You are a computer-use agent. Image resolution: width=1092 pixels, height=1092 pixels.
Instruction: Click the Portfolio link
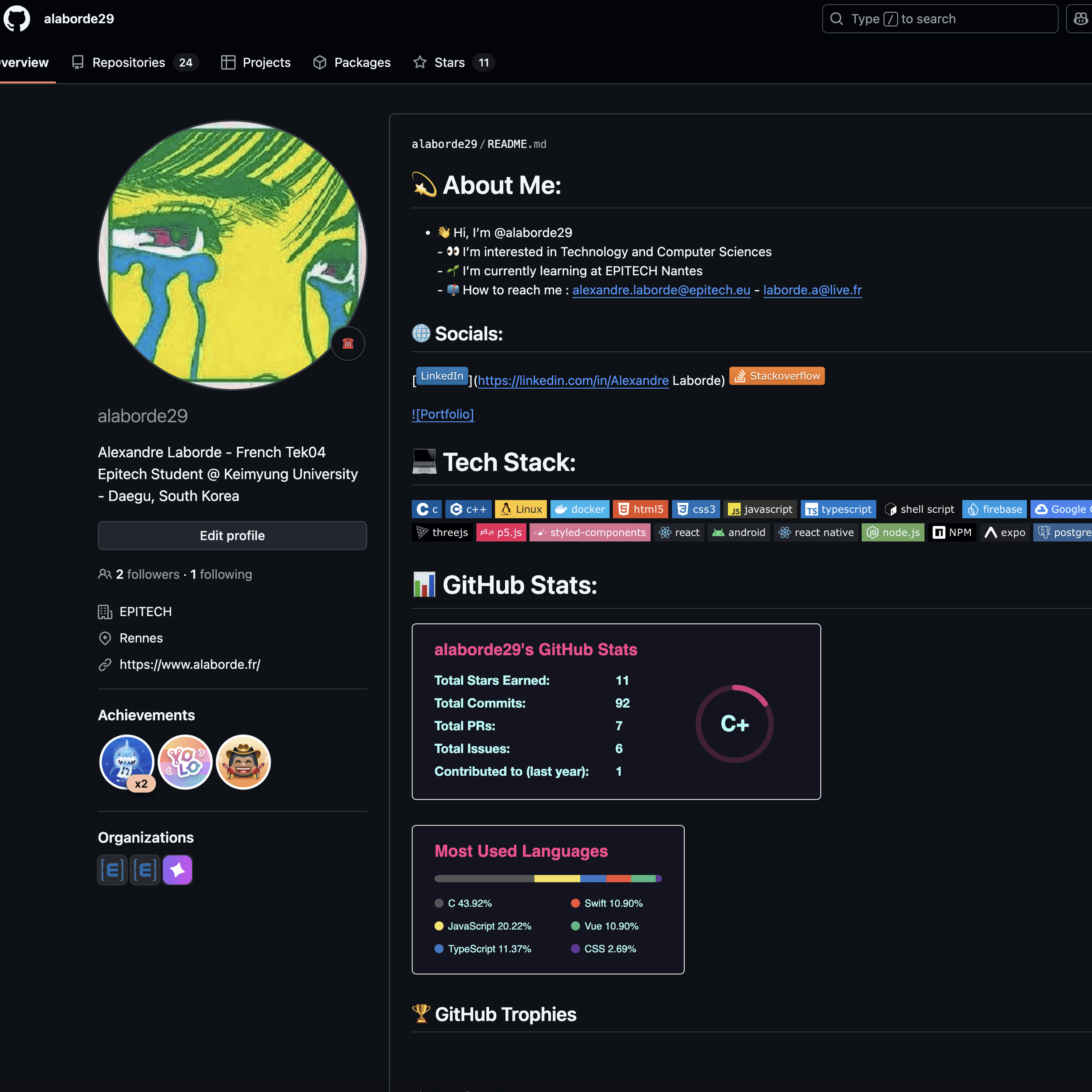point(442,414)
